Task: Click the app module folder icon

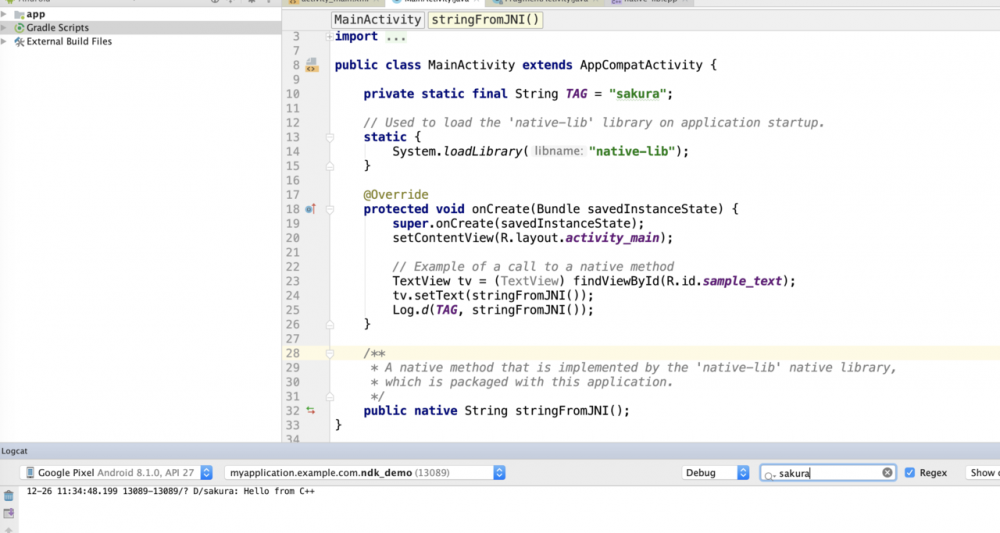Action: coord(19,14)
